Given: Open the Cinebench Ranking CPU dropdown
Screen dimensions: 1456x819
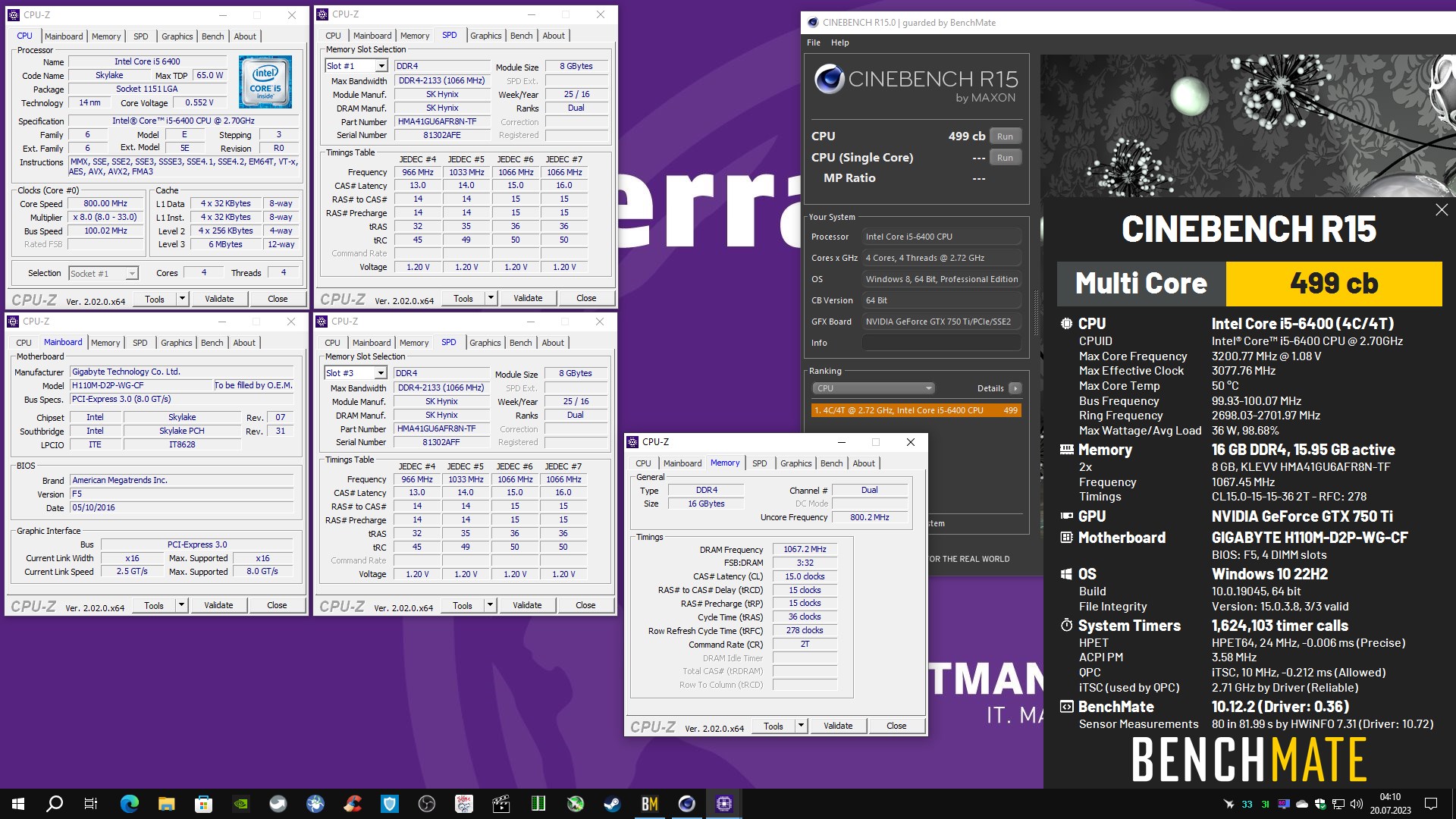Looking at the screenshot, I should pos(873,388).
